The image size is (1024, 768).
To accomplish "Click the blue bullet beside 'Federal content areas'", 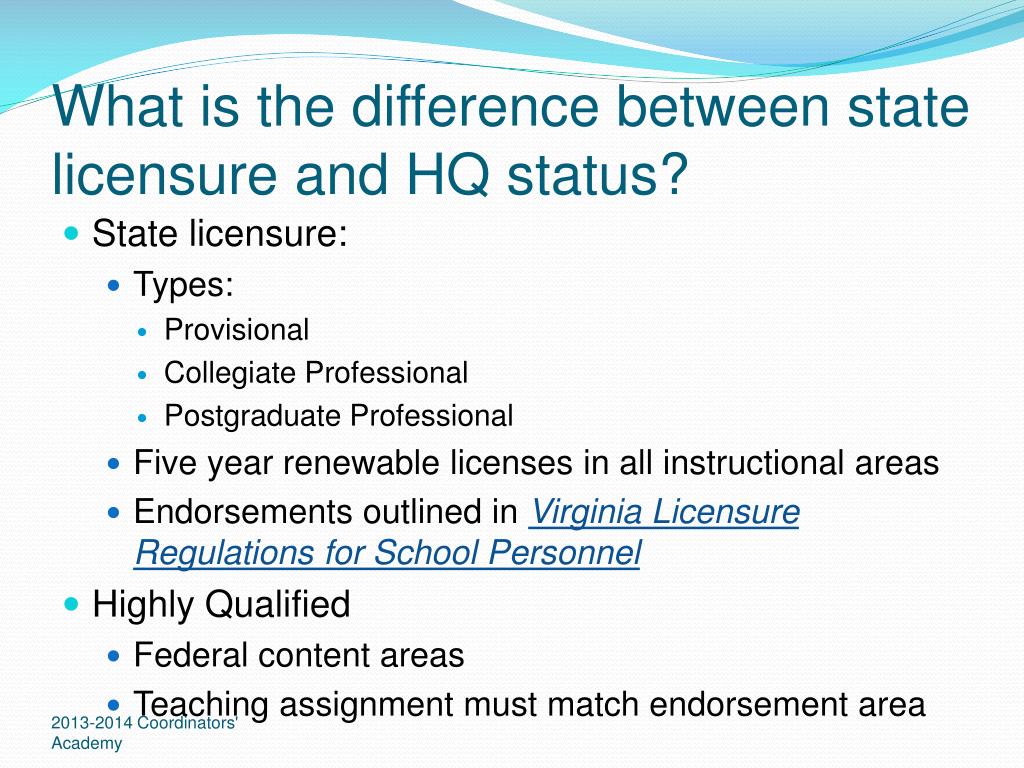I will [114, 656].
